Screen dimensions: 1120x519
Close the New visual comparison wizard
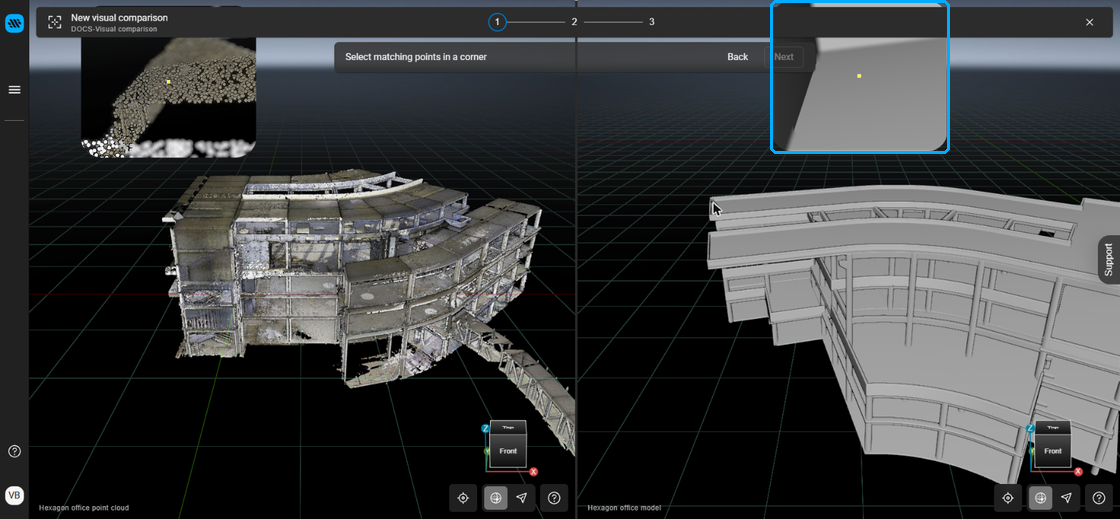[x=1089, y=22]
